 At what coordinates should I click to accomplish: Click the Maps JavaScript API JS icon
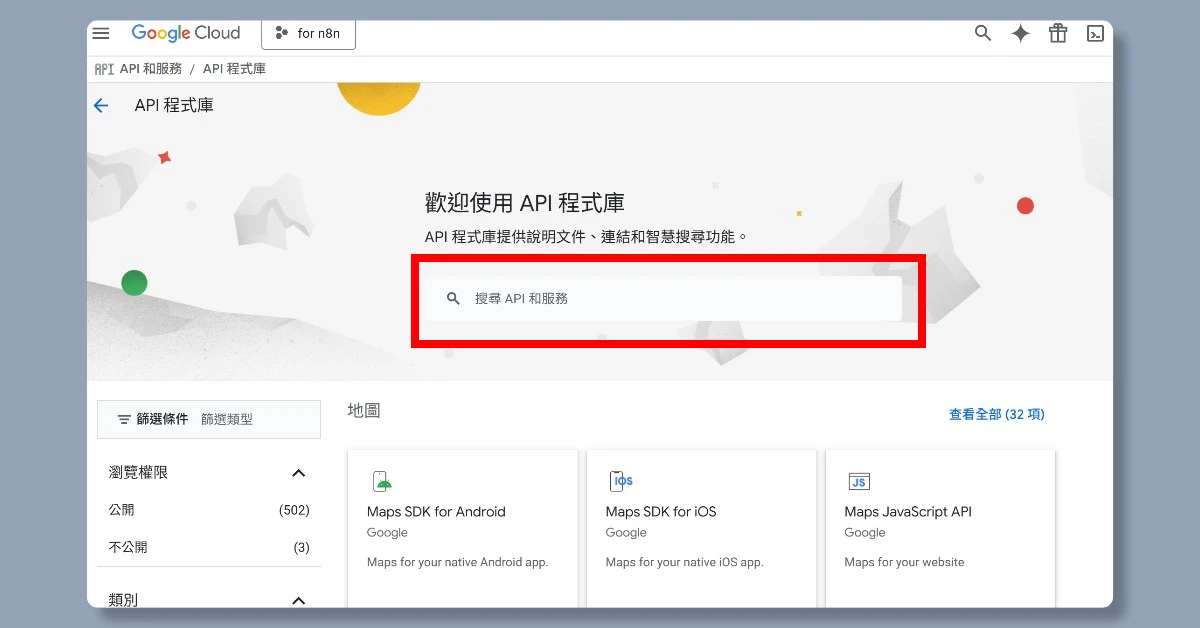[x=859, y=482]
